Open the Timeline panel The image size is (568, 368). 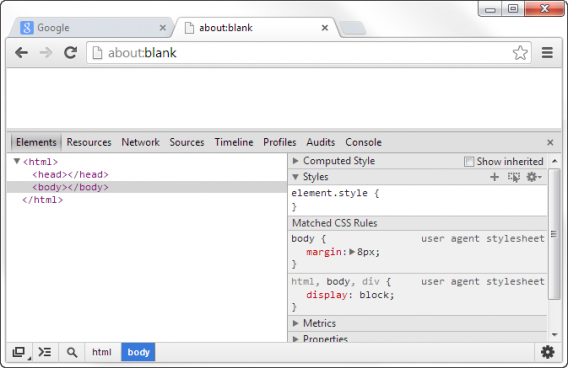point(234,142)
